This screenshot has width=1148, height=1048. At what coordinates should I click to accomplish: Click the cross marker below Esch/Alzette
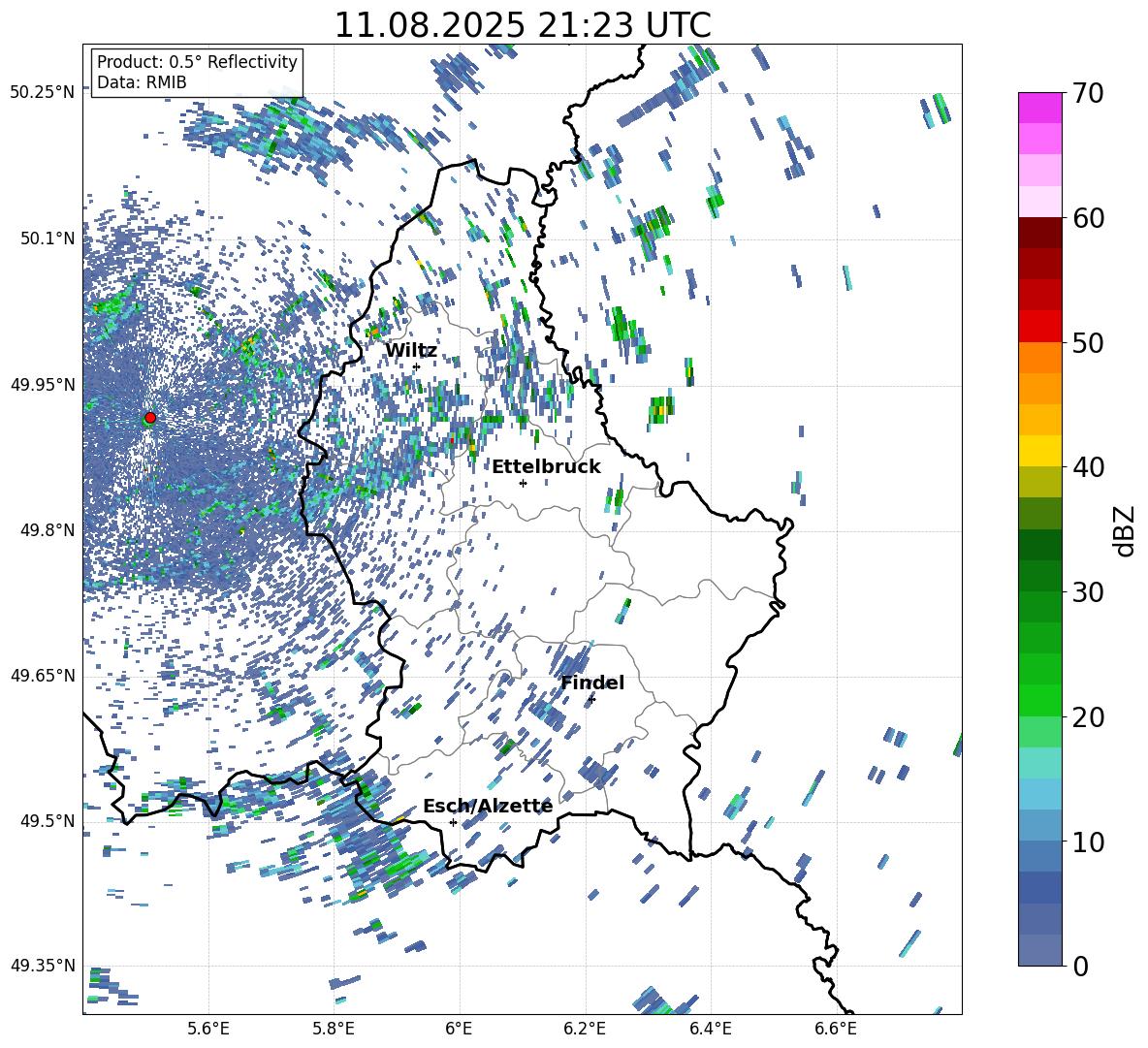coord(453,822)
